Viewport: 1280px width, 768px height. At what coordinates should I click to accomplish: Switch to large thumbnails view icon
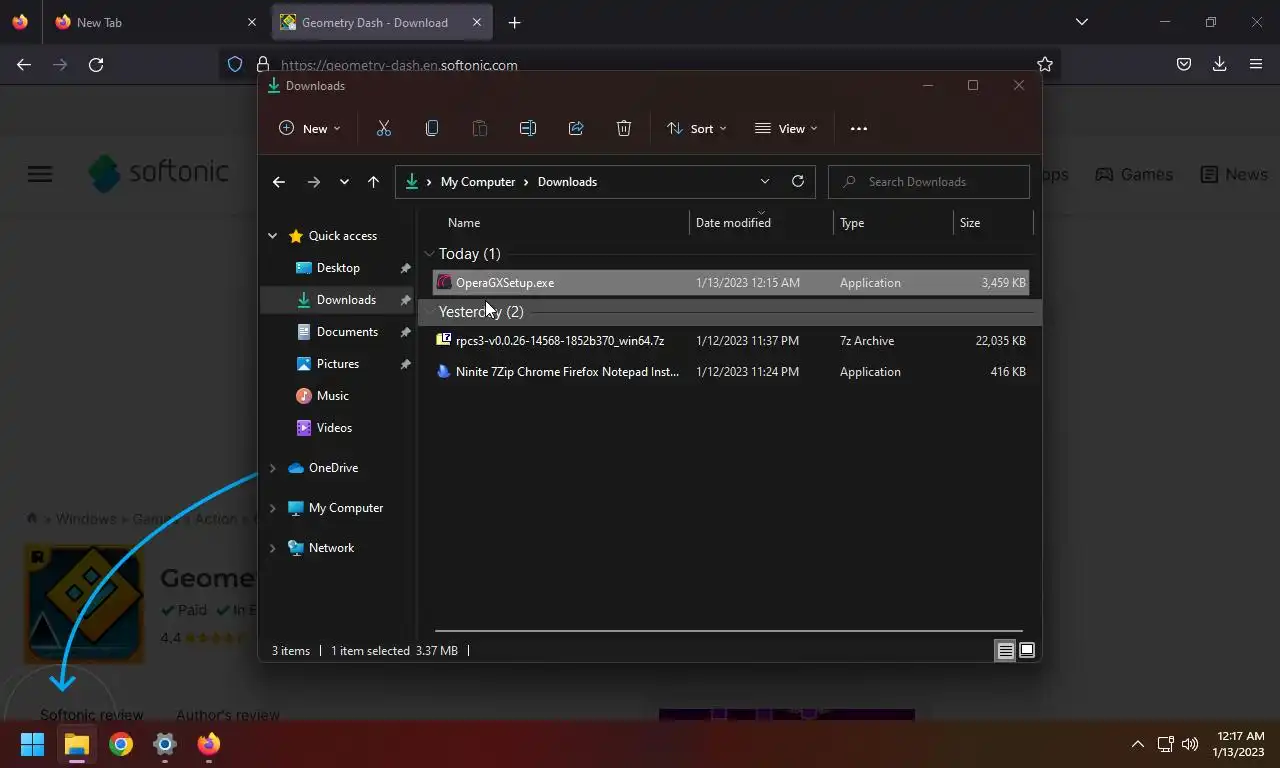click(1027, 651)
